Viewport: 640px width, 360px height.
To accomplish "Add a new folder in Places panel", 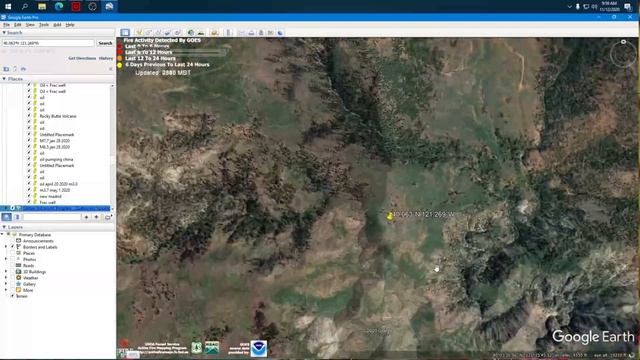I will coord(108,217).
